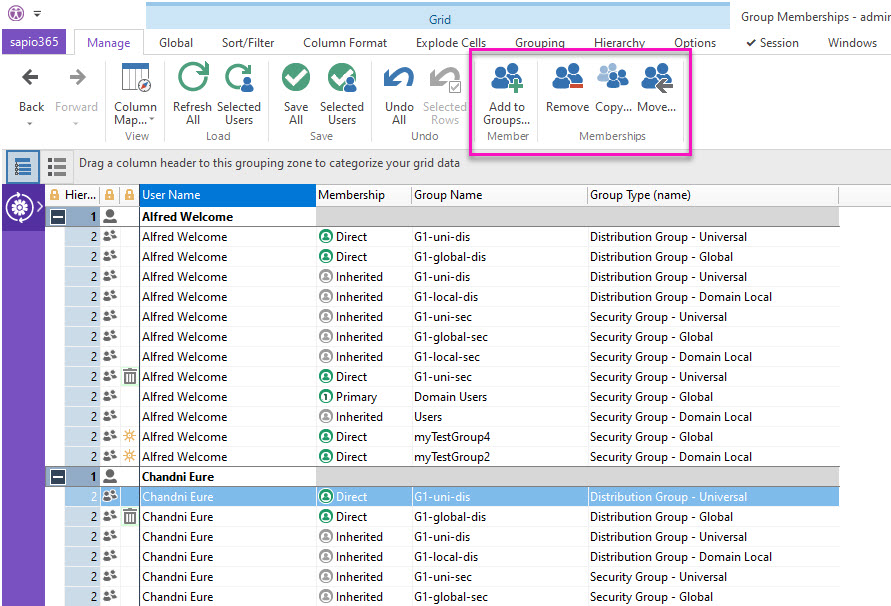The image size is (891, 606).
Task: Click the user icon beside Alfred Welcome header row
Action: pyautogui.click(x=110, y=216)
